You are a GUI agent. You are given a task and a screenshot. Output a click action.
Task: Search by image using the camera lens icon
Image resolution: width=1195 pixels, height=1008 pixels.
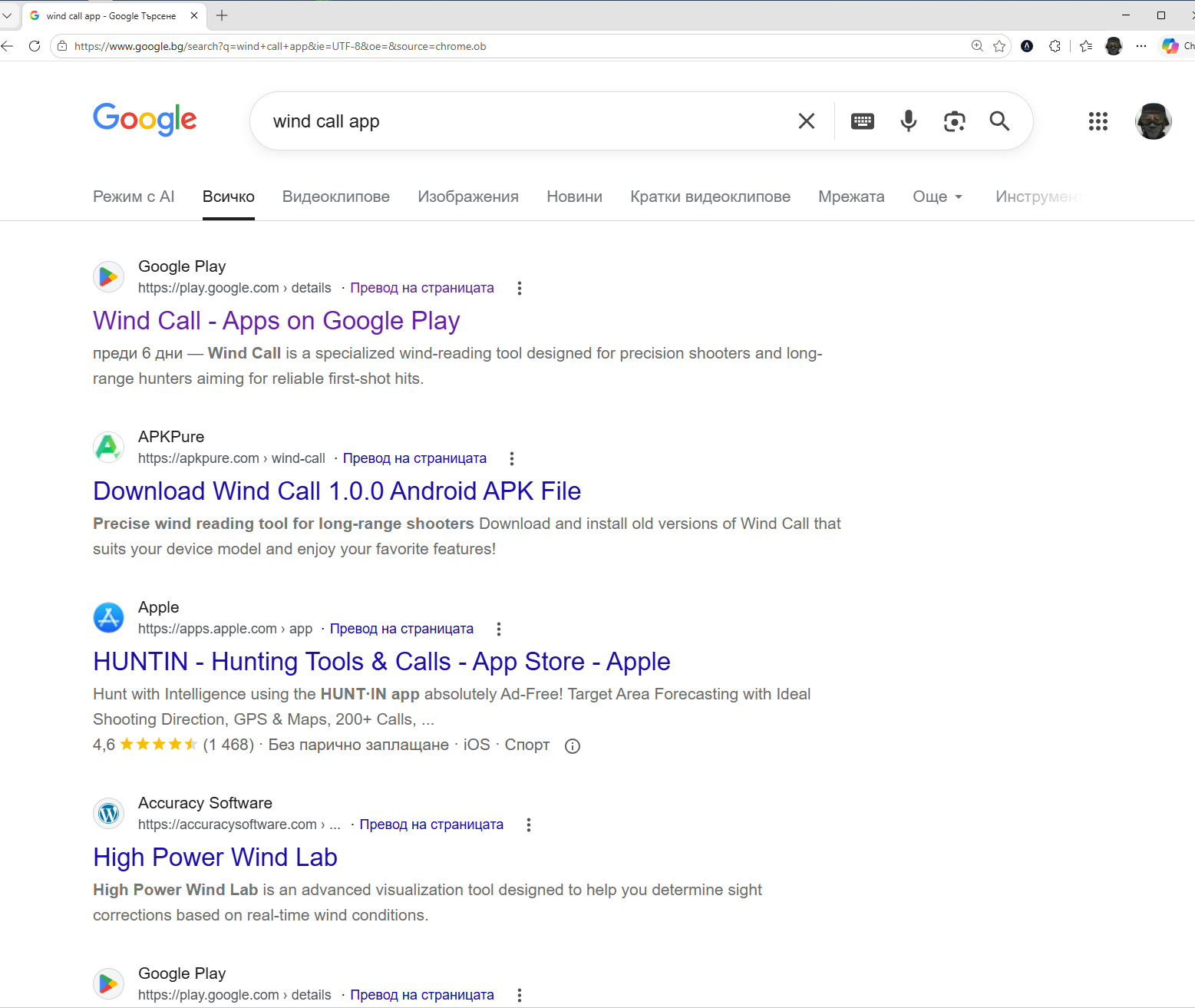click(x=954, y=121)
